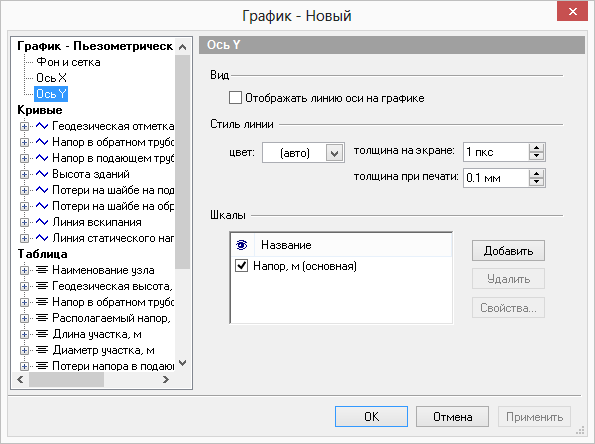Click curve icon next to Геодезическая отметка

42,126
